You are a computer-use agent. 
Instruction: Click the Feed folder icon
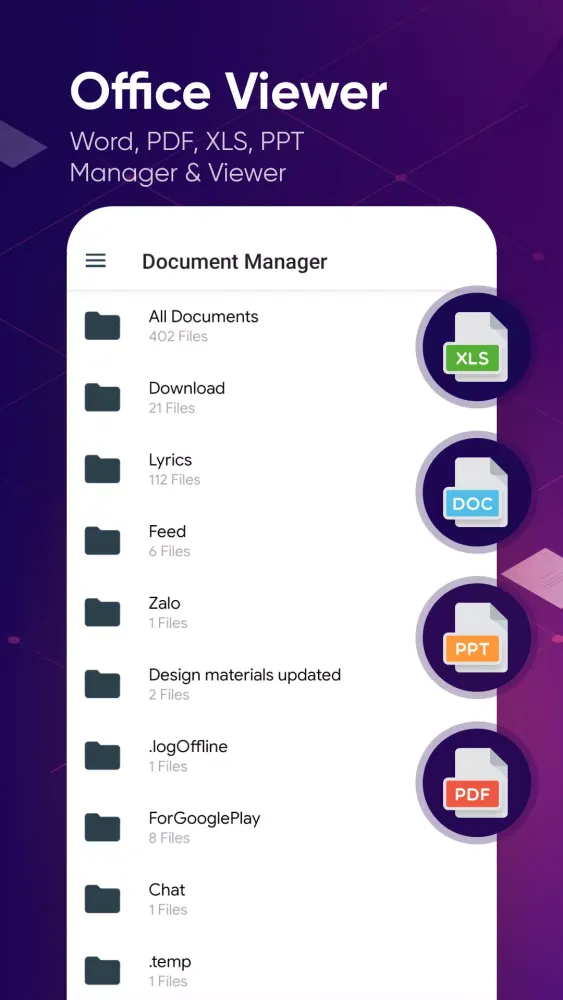tap(102, 540)
